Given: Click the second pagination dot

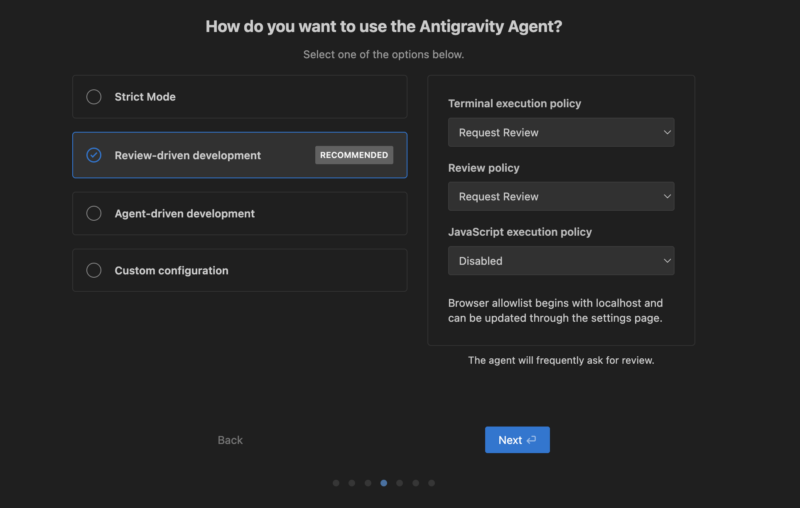Looking at the screenshot, I should click(x=352, y=483).
